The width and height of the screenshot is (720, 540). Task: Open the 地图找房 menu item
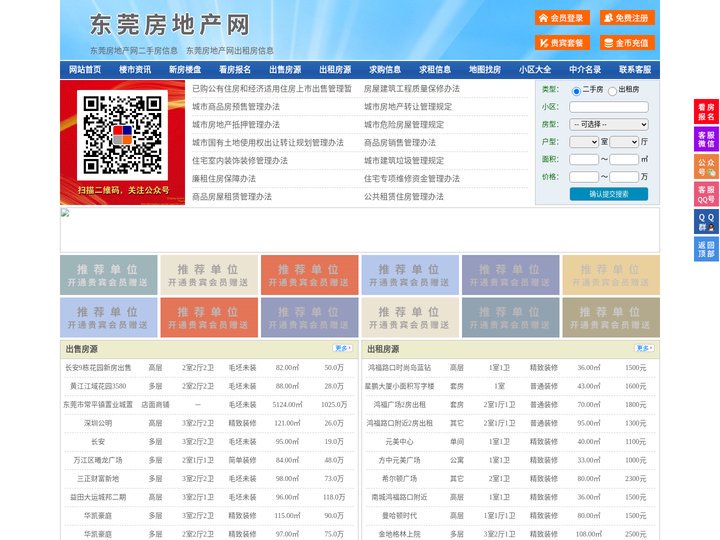(x=485, y=70)
